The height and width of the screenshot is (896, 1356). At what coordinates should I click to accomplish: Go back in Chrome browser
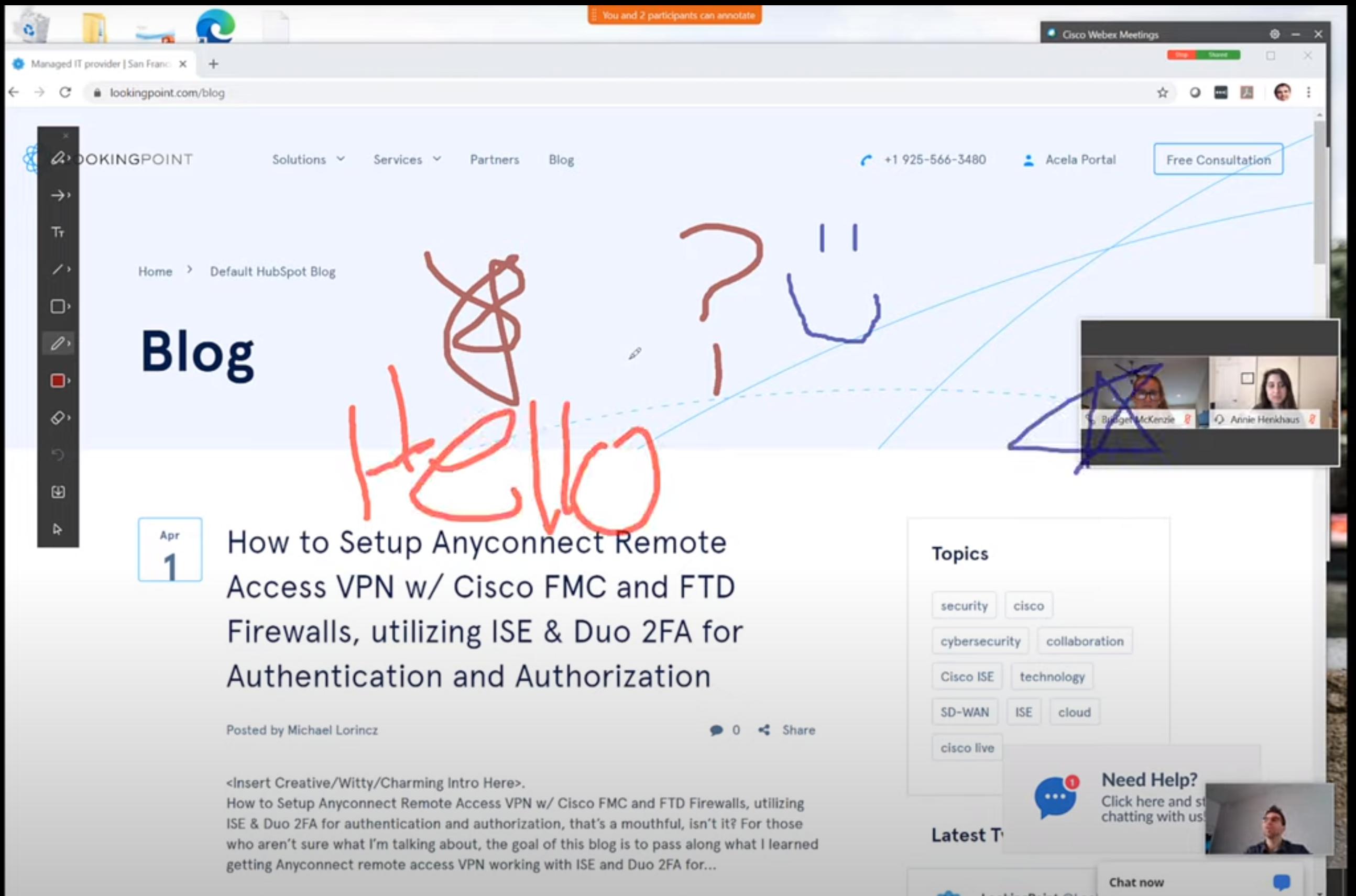click(x=14, y=92)
